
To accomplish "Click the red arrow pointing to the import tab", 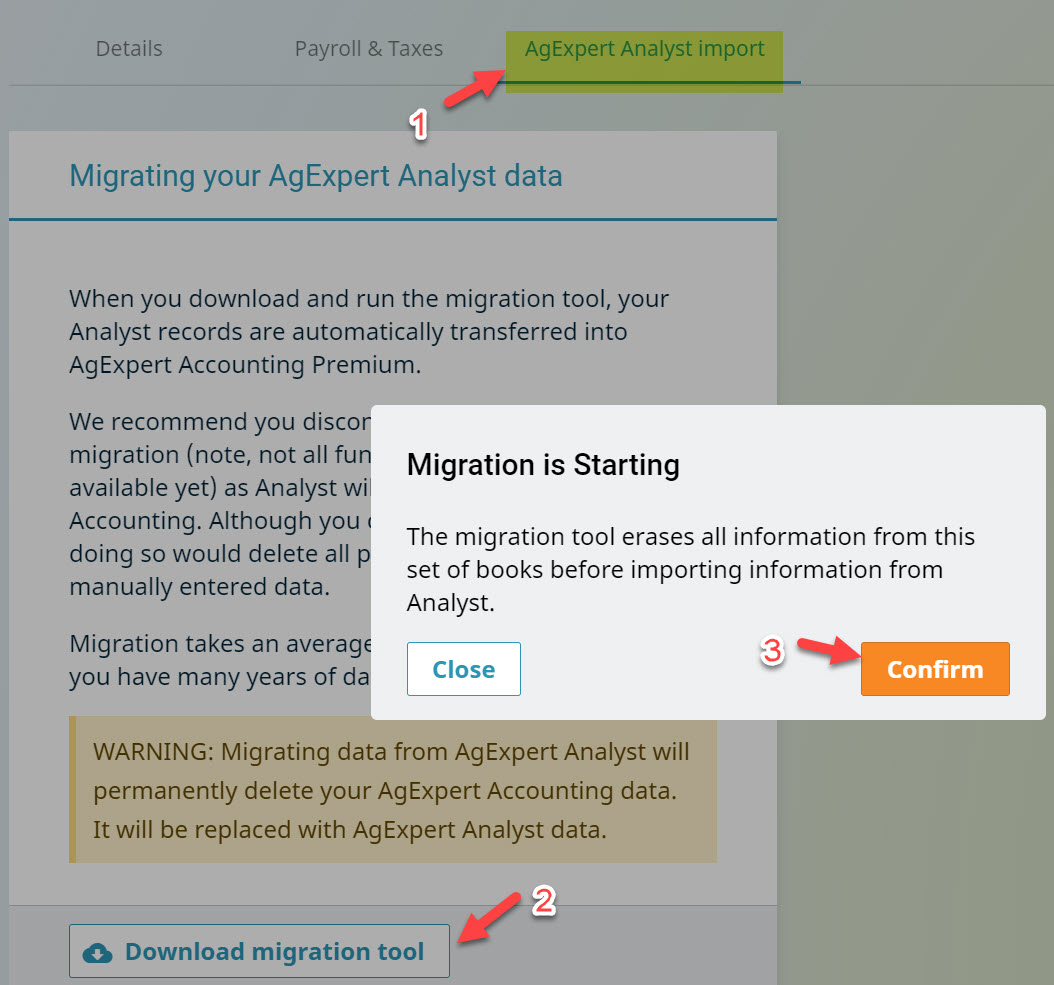I will tap(475, 87).
